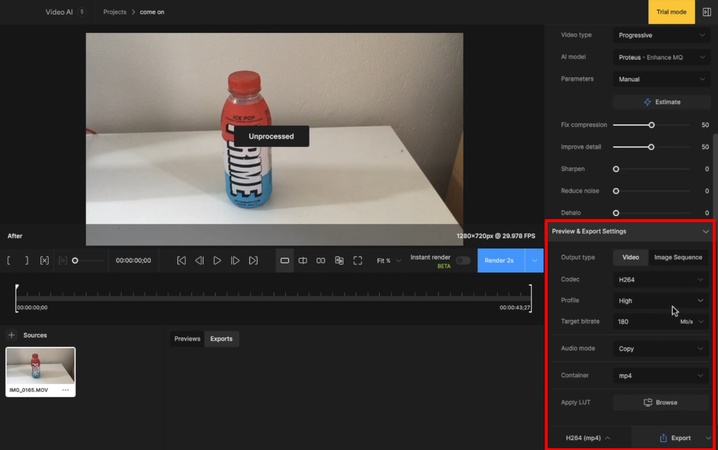Select Image Sequence output type
This screenshot has width=718, height=450.
(678, 257)
